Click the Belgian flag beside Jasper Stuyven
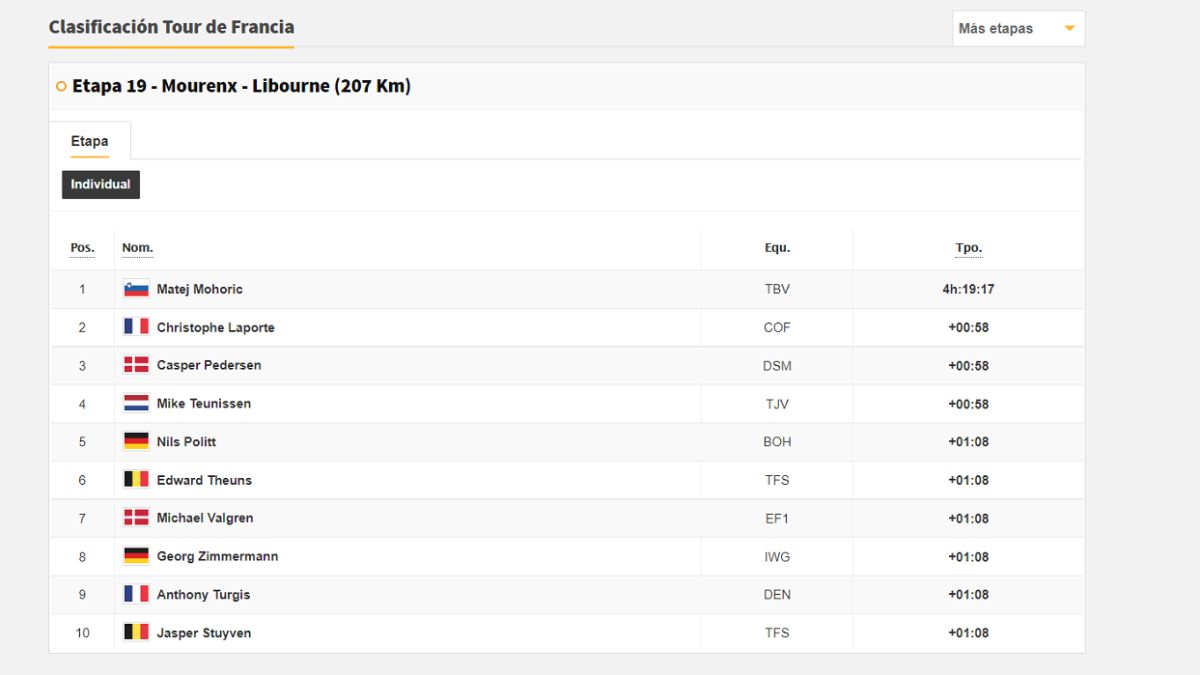The height and width of the screenshot is (675, 1200). tap(136, 632)
